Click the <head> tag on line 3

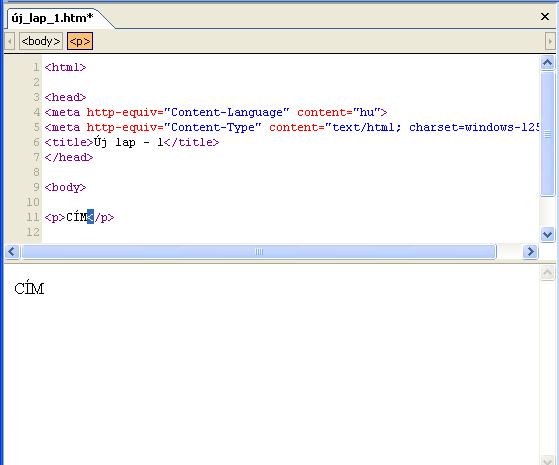[66, 97]
